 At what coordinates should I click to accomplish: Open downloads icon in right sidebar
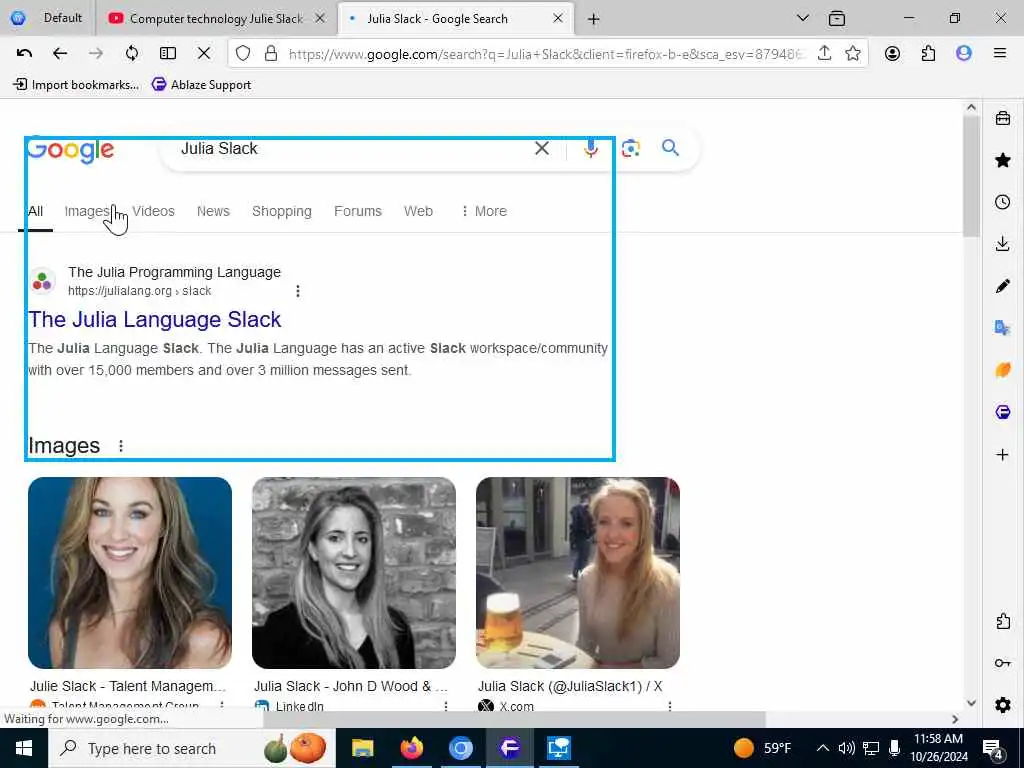[1003, 244]
